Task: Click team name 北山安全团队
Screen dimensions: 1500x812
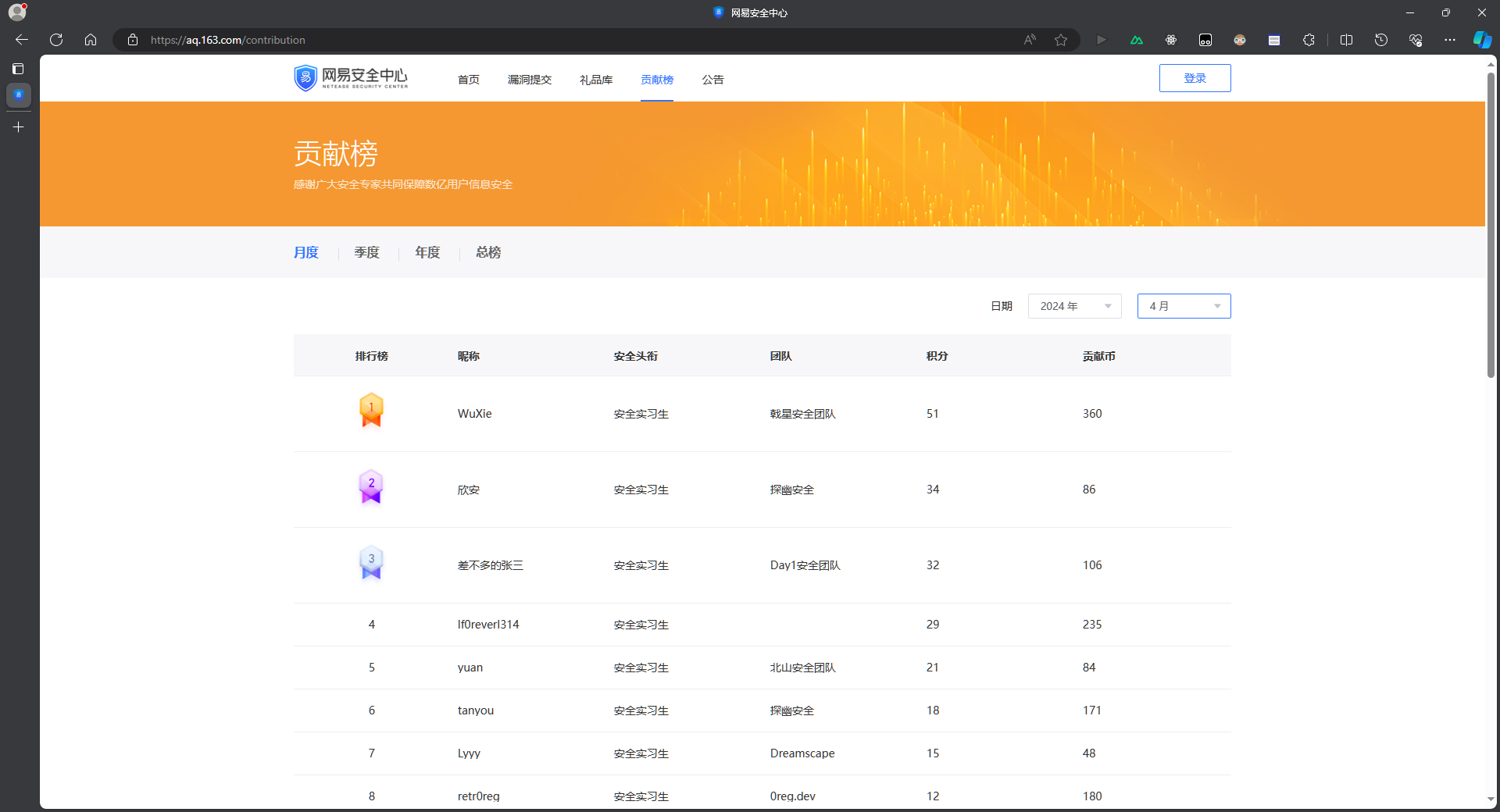Action: pyautogui.click(x=803, y=668)
